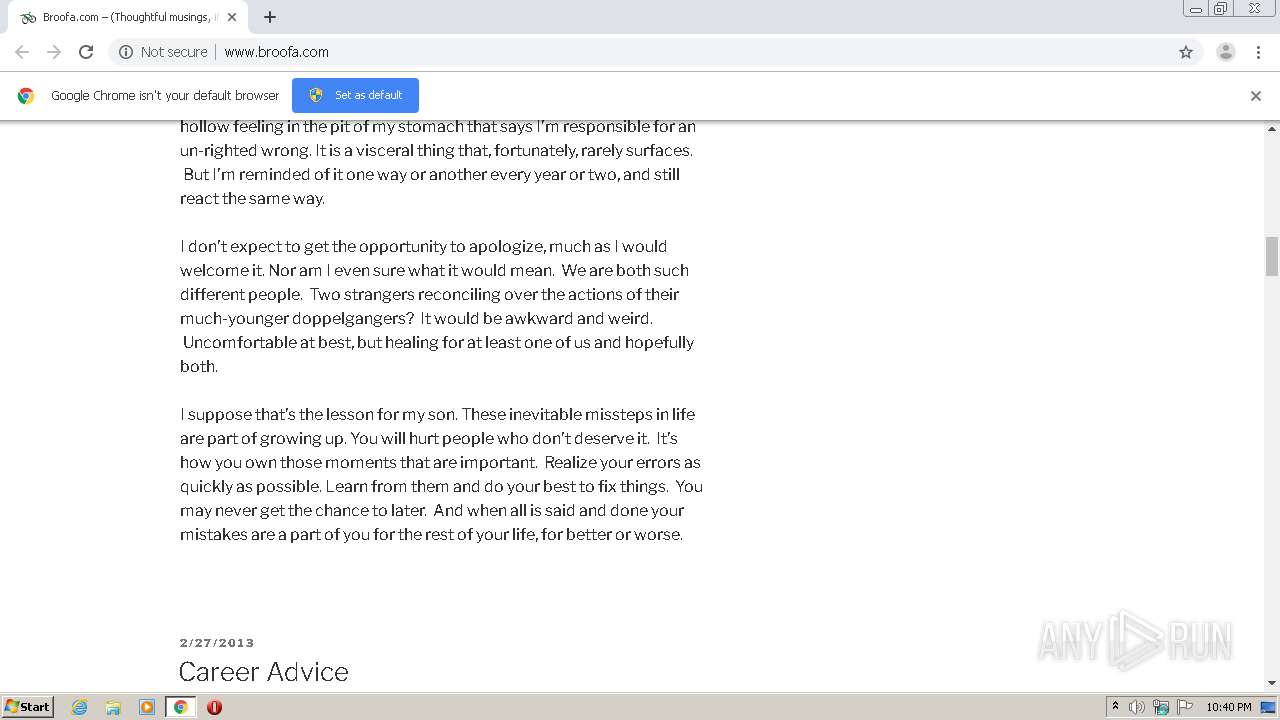Click text "Google Chrome isn't your default browser"
1280x720 pixels.
pyautogui.click(x=165, y=96)
